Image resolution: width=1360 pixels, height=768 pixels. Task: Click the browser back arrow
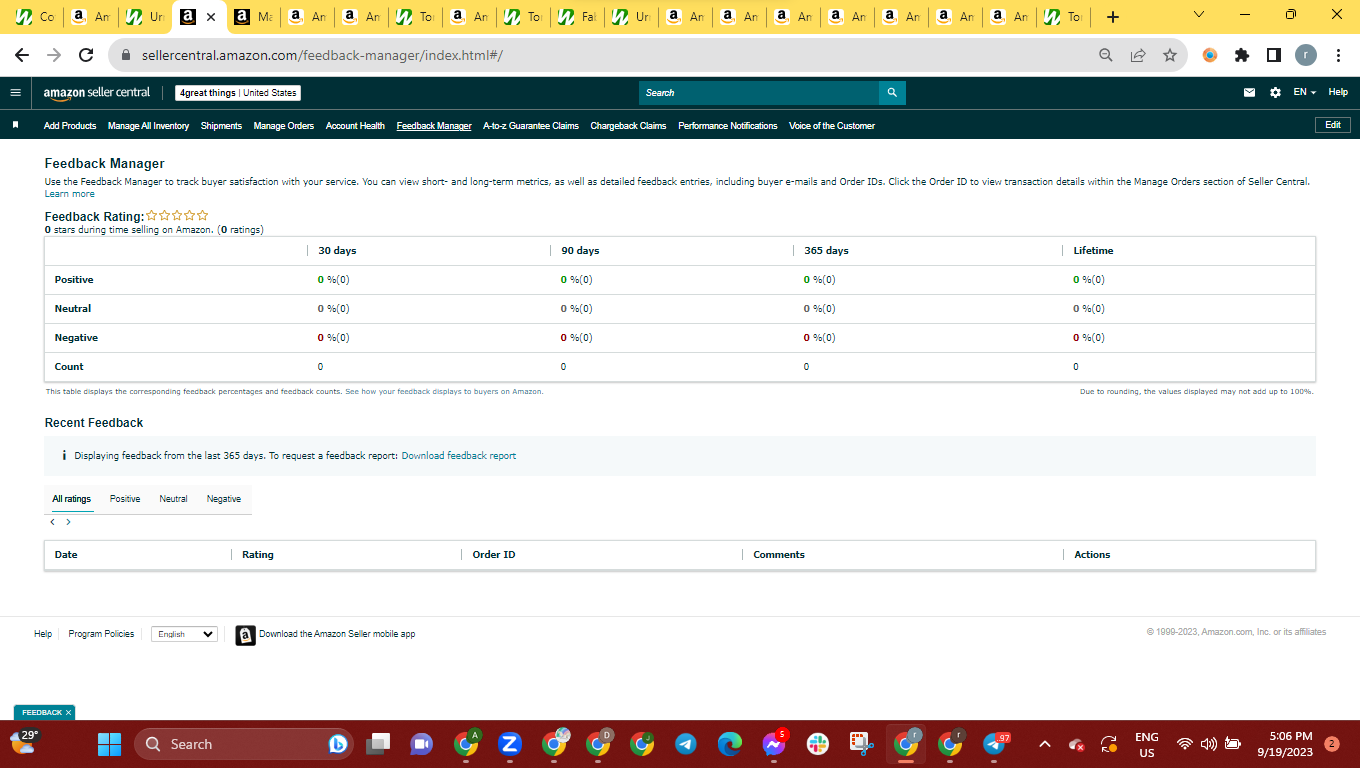pos(22,55)
